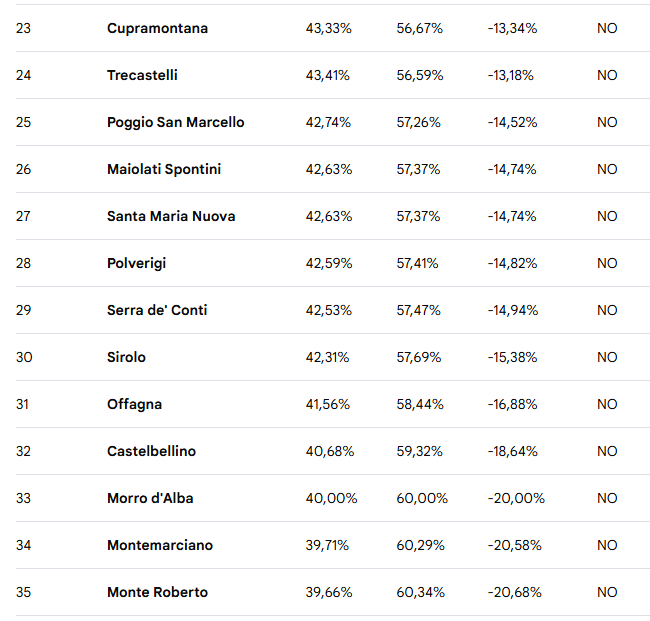Click the Offagna municipality name
650x621 pixels.
click(x=134, y=404)
